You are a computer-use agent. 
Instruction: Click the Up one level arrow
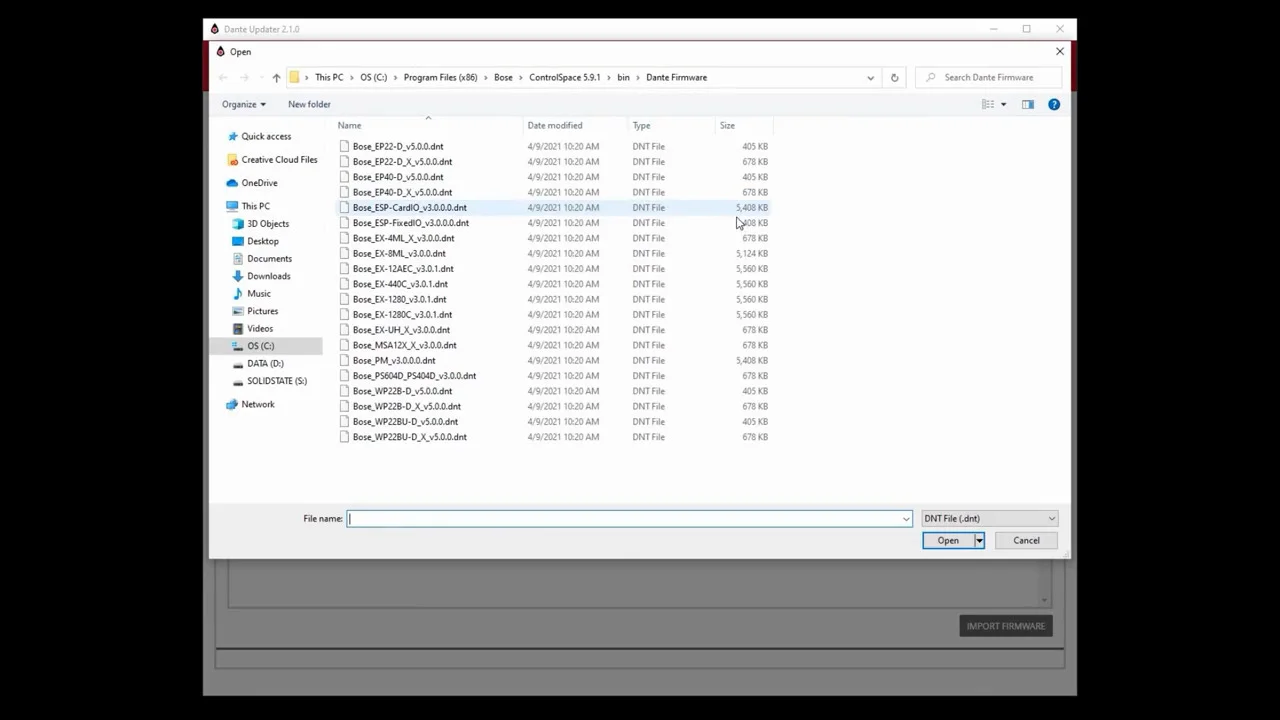tap(276, 77)
